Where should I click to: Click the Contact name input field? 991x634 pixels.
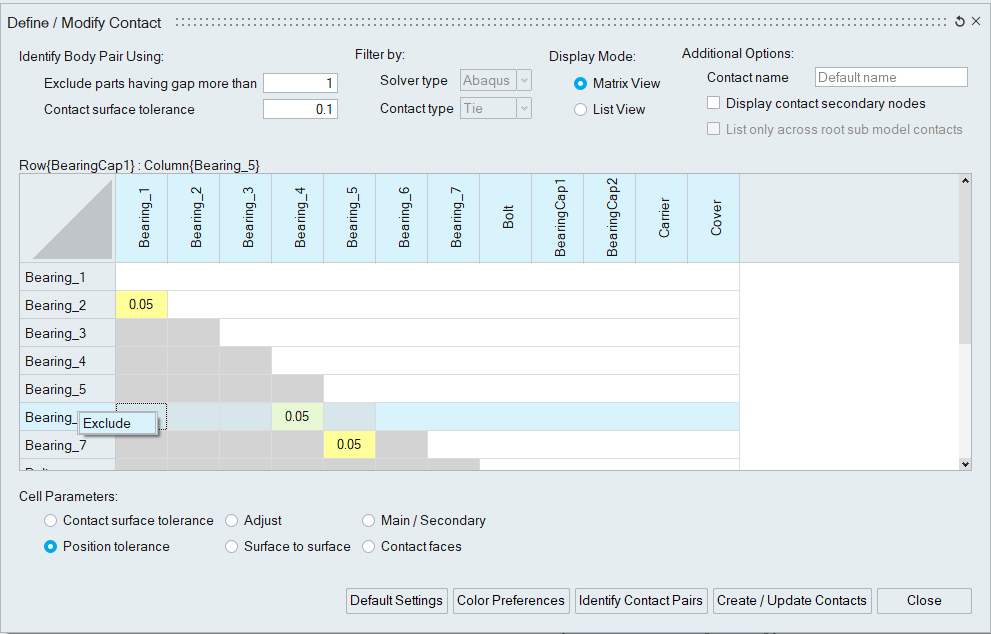tap(891, 78)
